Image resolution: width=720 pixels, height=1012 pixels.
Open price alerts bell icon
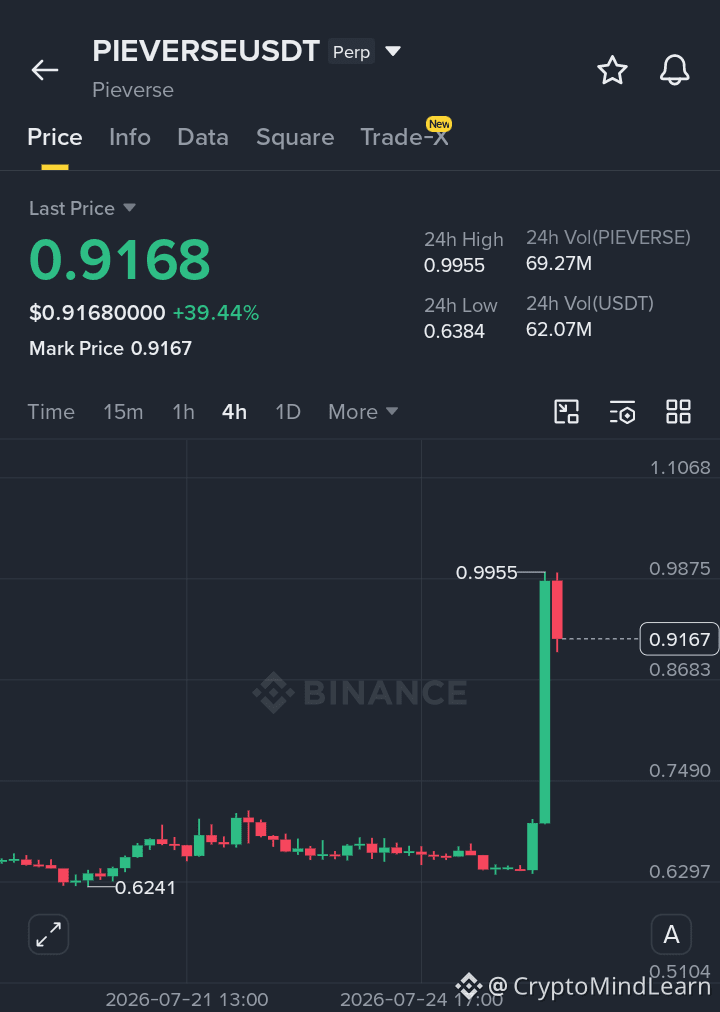pos(674,70)
